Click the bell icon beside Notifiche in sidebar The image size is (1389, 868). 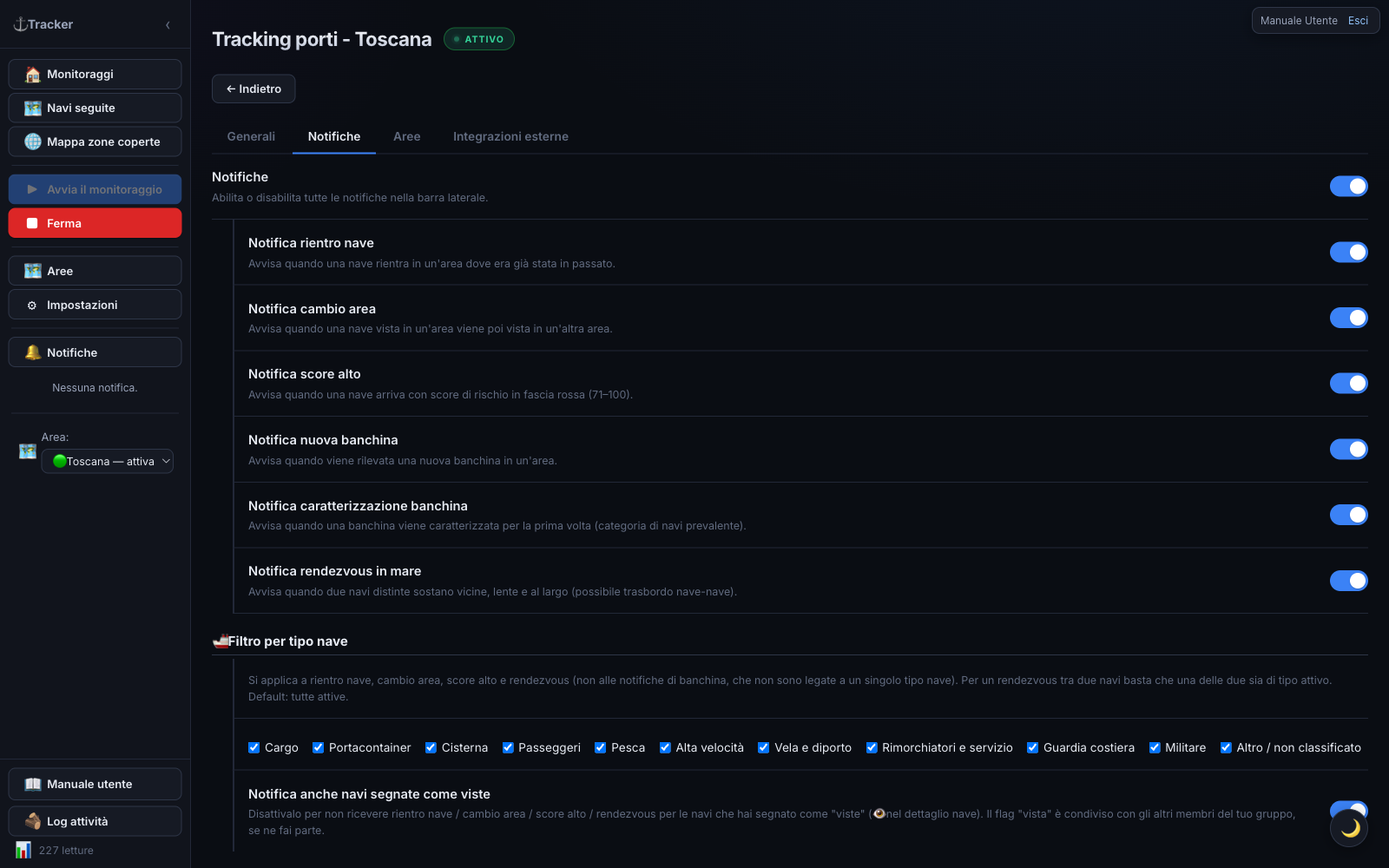[x=33, y=352]
